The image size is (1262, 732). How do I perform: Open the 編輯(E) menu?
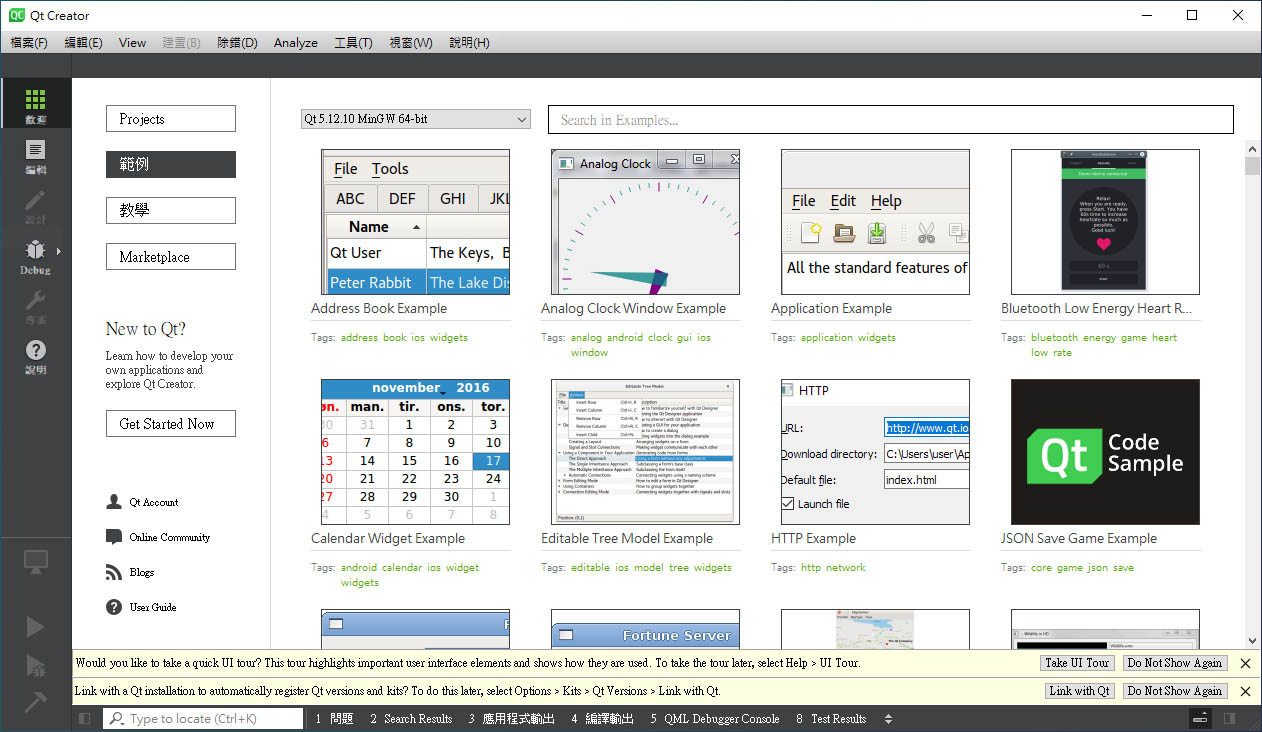coord(83,43)
